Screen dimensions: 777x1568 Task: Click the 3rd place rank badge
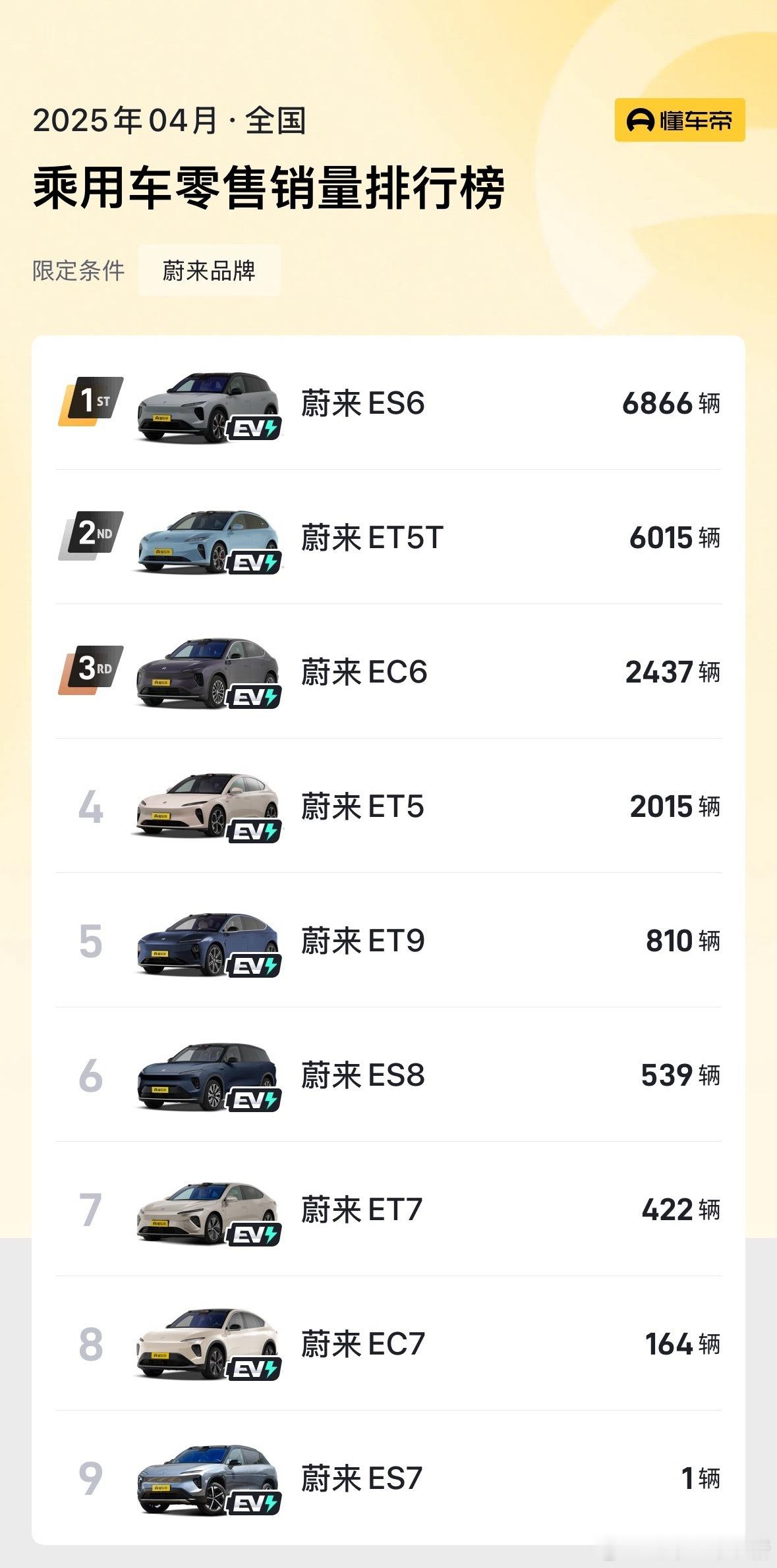(91, 669)
